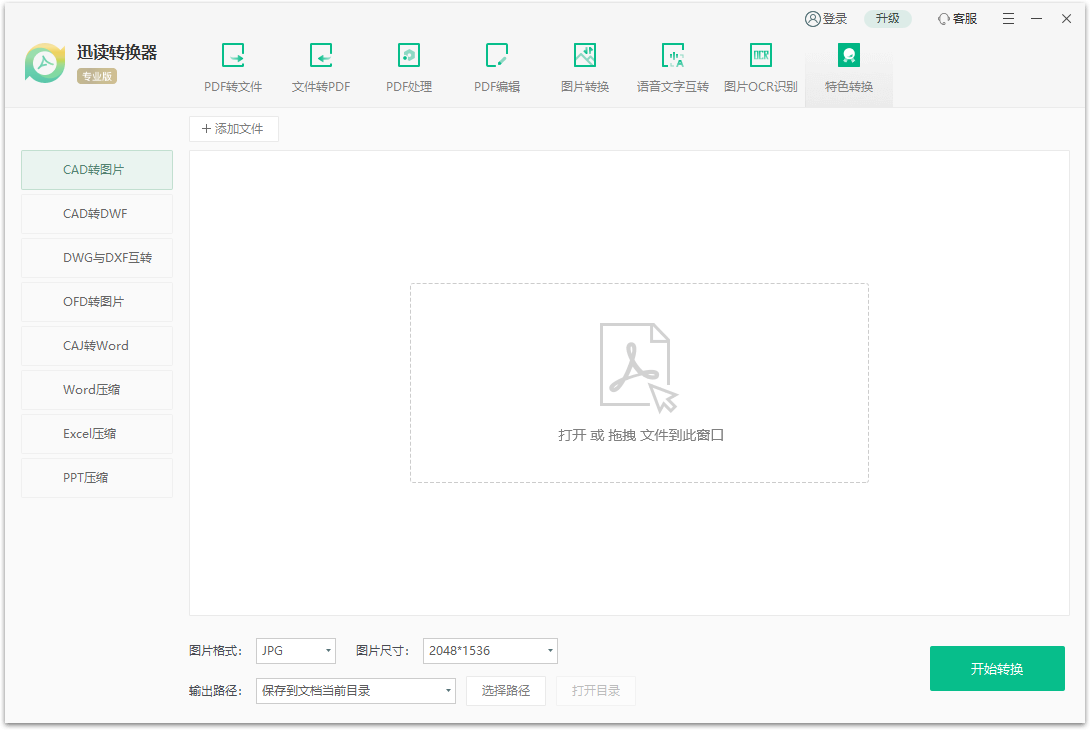Open the JPG image format dropdown
The width and height of the screenshot is (1090, 730).
(x=295, y=651)
